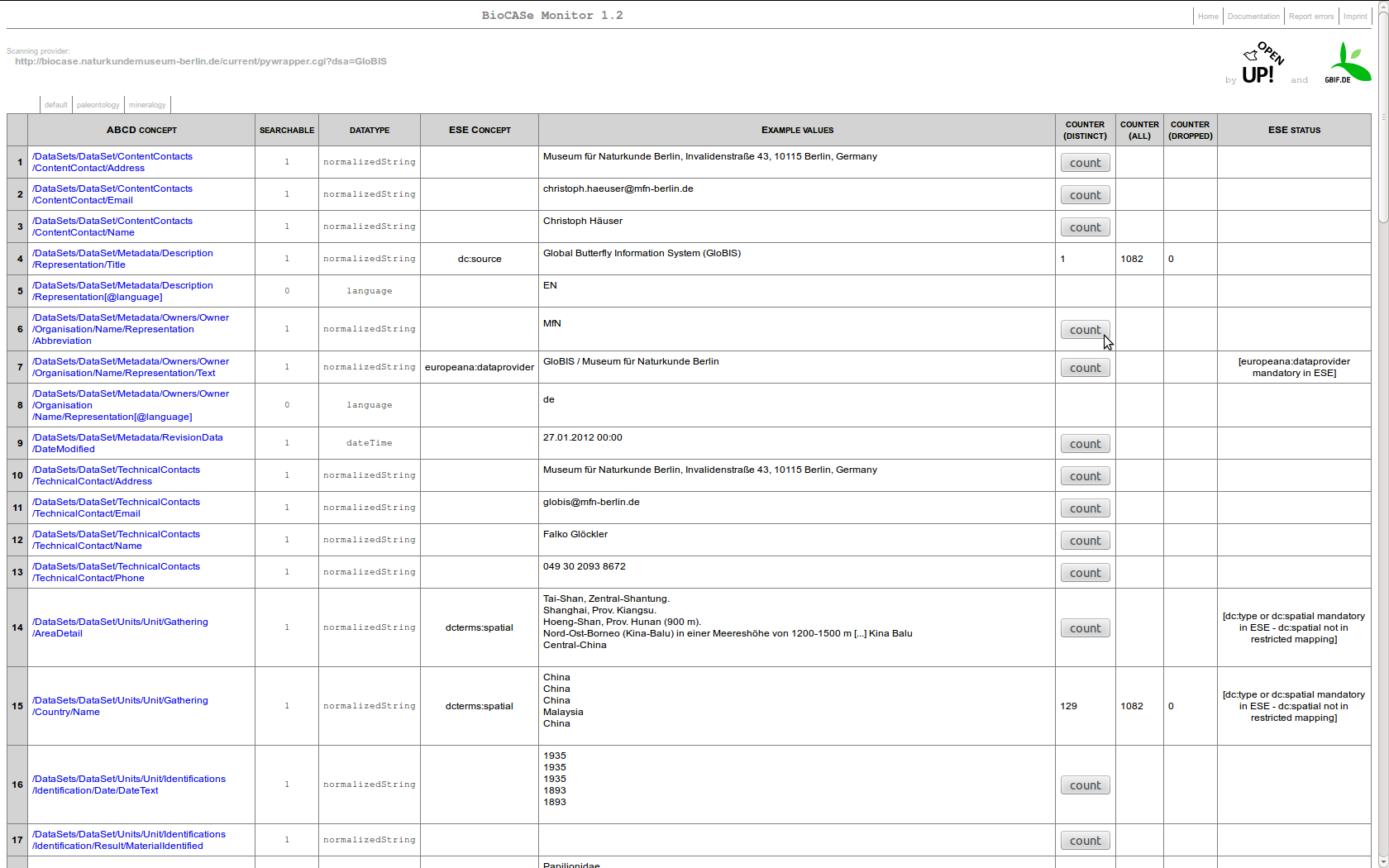Open Owner Name/Representation[@language] link
The height and width of the screenshot is (868, 1389).
tap(131, 405)
